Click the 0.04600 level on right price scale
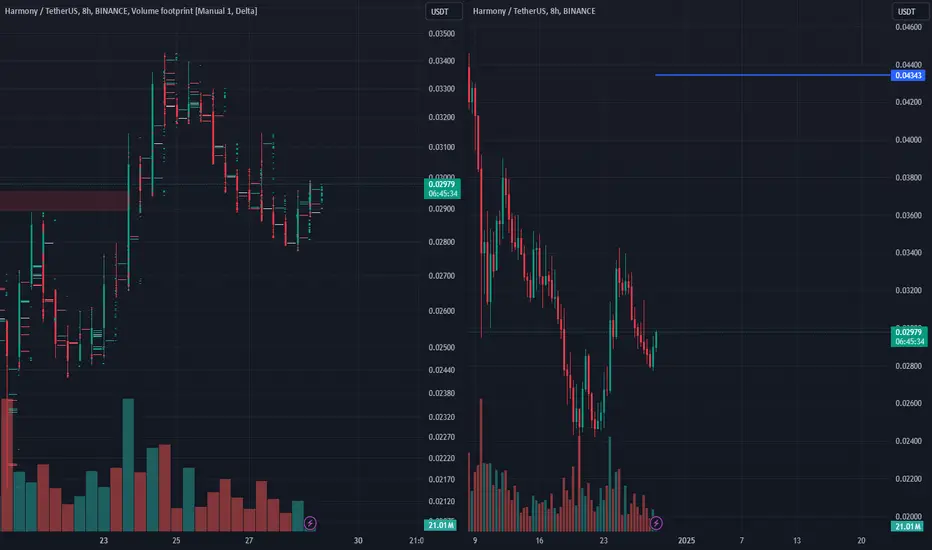 [x=908, y=27]
